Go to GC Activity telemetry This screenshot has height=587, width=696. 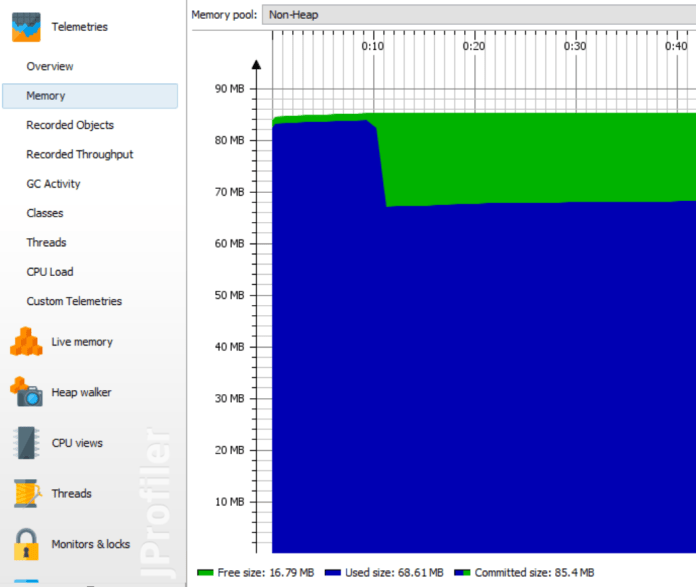[53, 184]
